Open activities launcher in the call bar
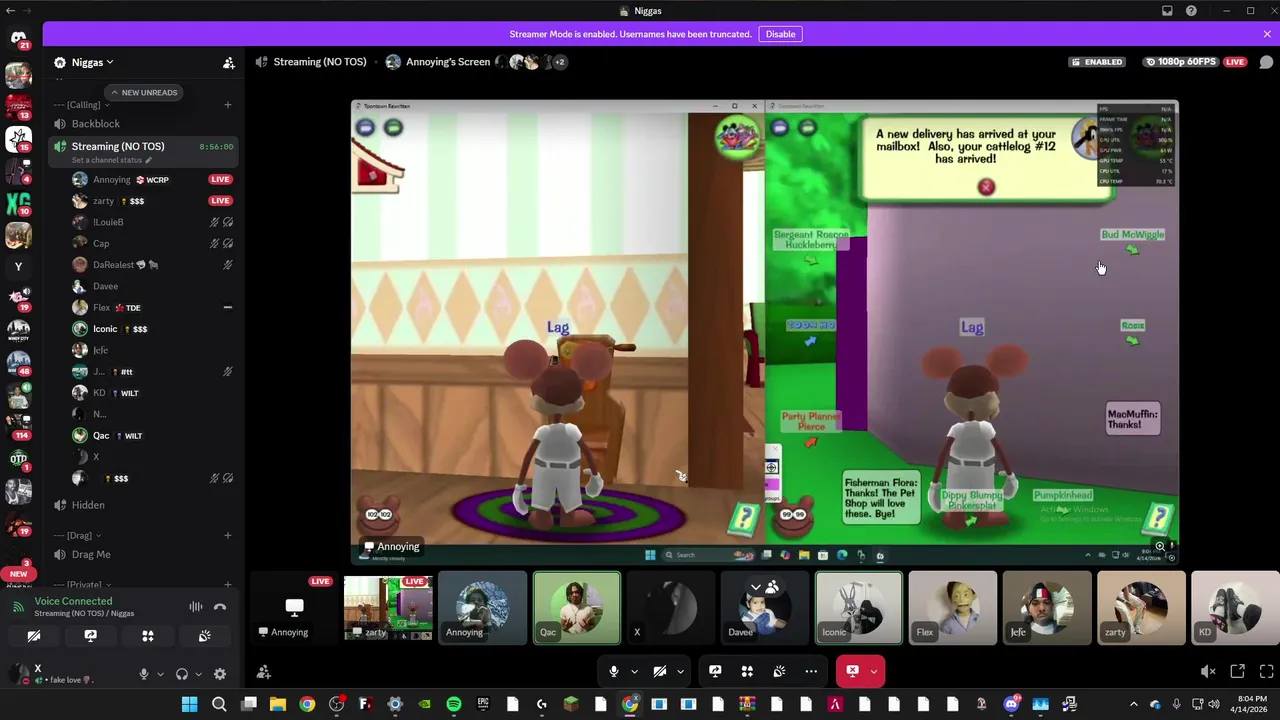Image resolution: width=1280 pixels, height=720 pixels. [x=747, y=671]
